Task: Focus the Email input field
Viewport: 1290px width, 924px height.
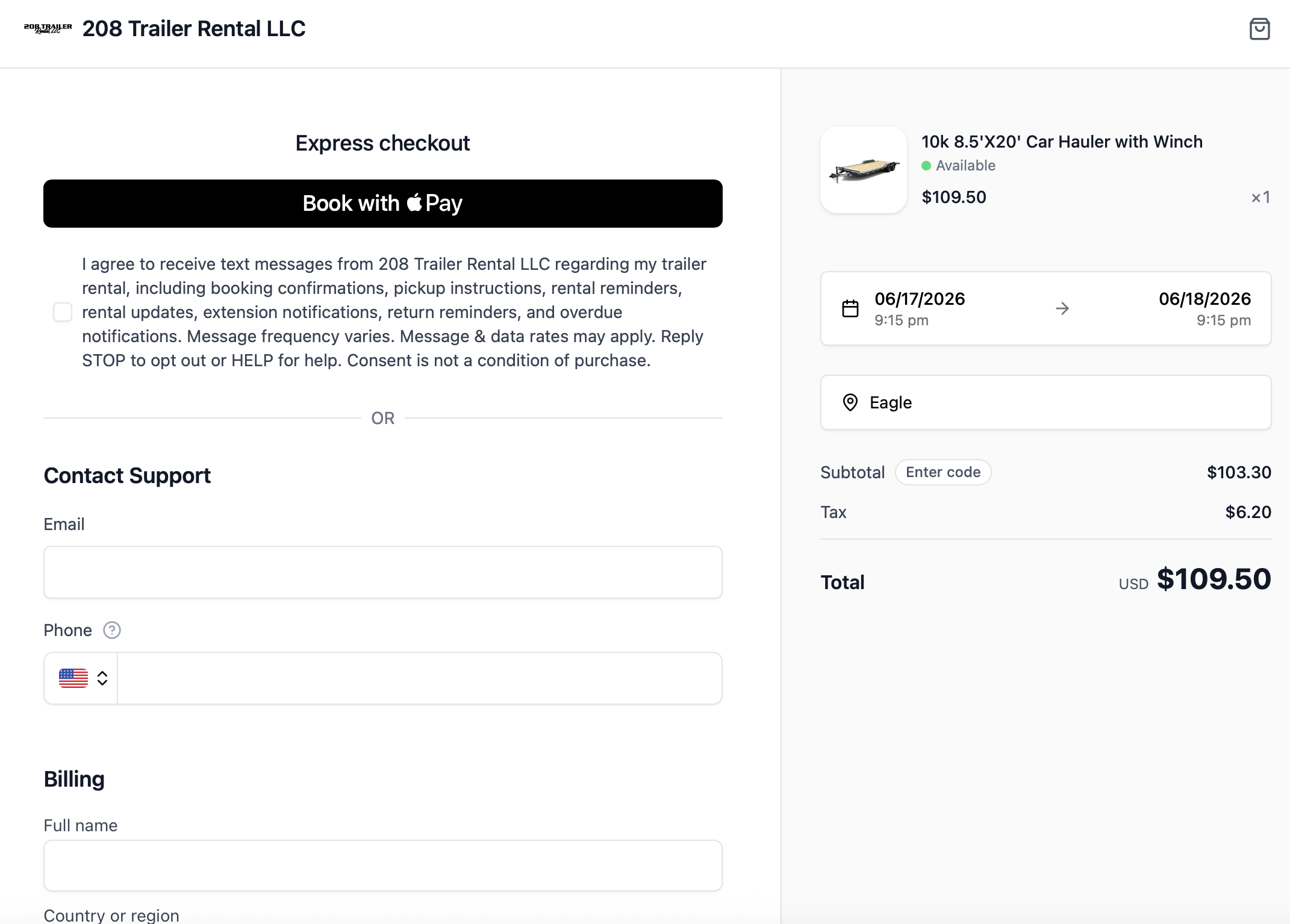Action: pos(383,572)
